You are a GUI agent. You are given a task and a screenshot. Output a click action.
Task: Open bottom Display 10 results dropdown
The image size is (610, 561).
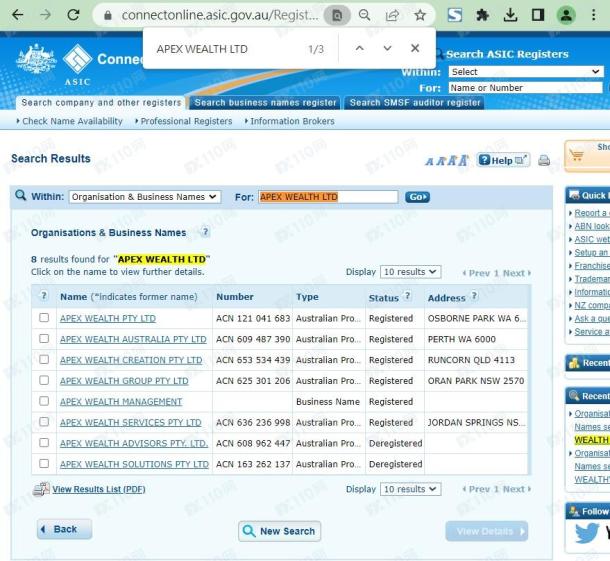point(410,489)
